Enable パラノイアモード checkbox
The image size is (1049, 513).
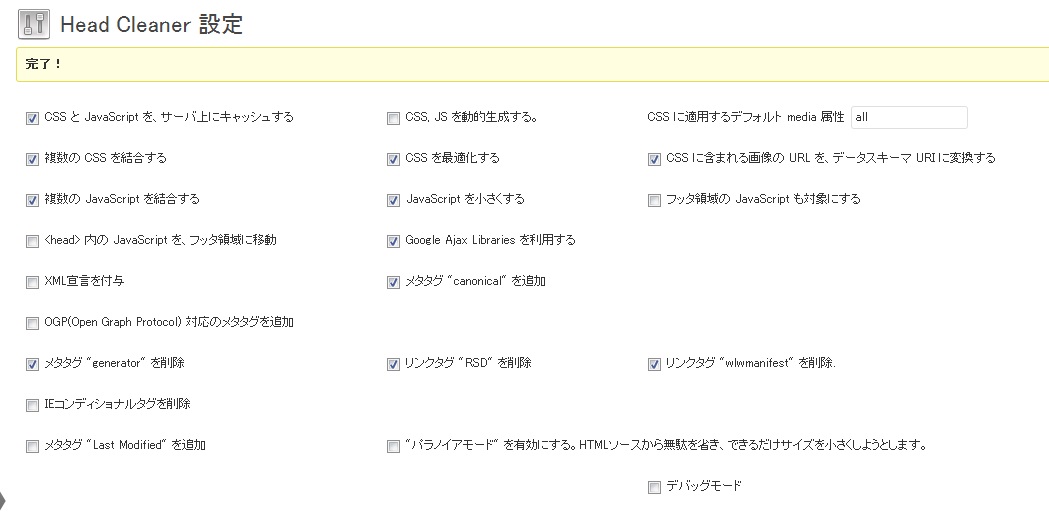click(x=393, y=446)
